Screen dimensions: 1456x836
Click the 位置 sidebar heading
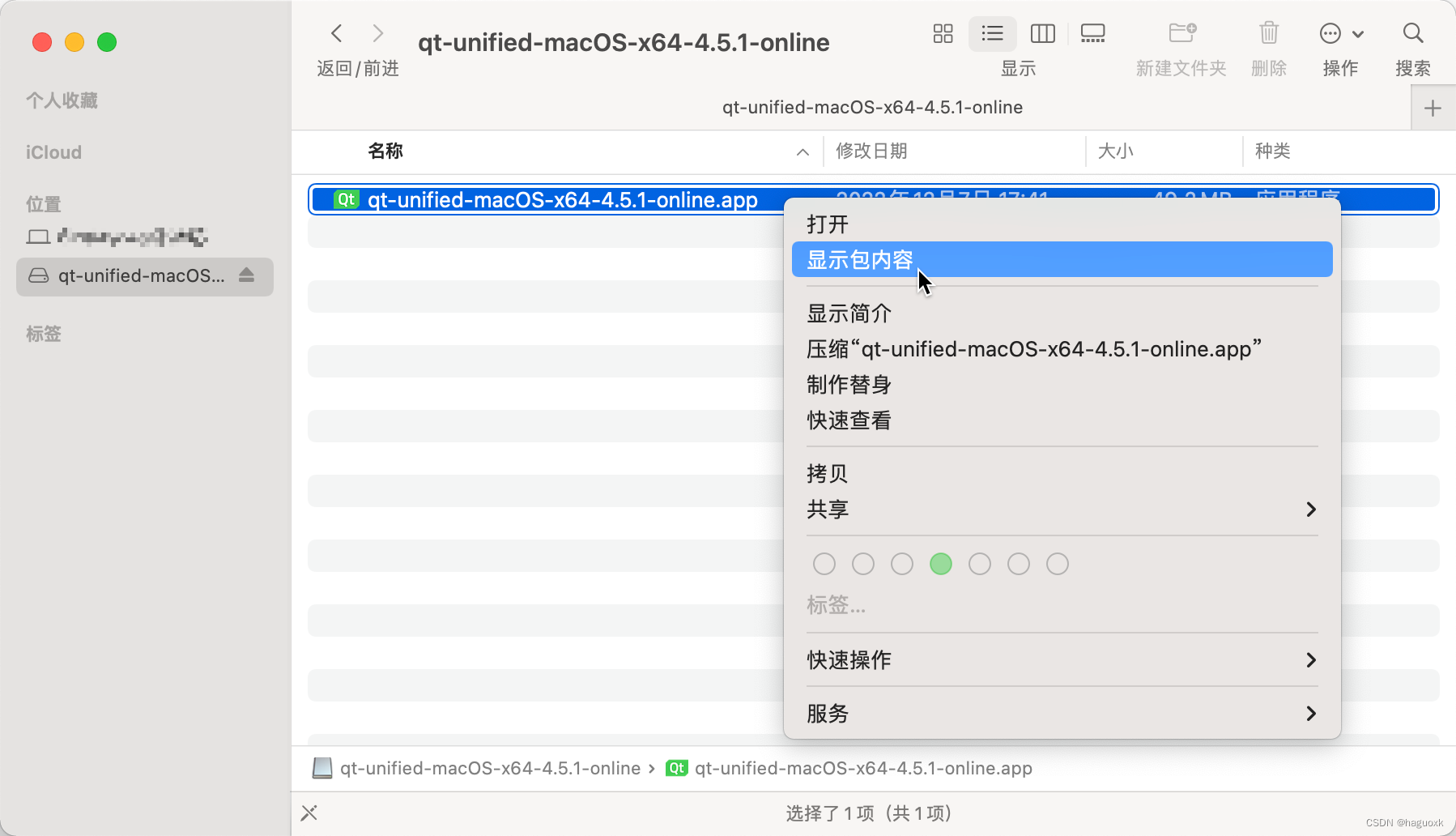(x=44, y=204)
